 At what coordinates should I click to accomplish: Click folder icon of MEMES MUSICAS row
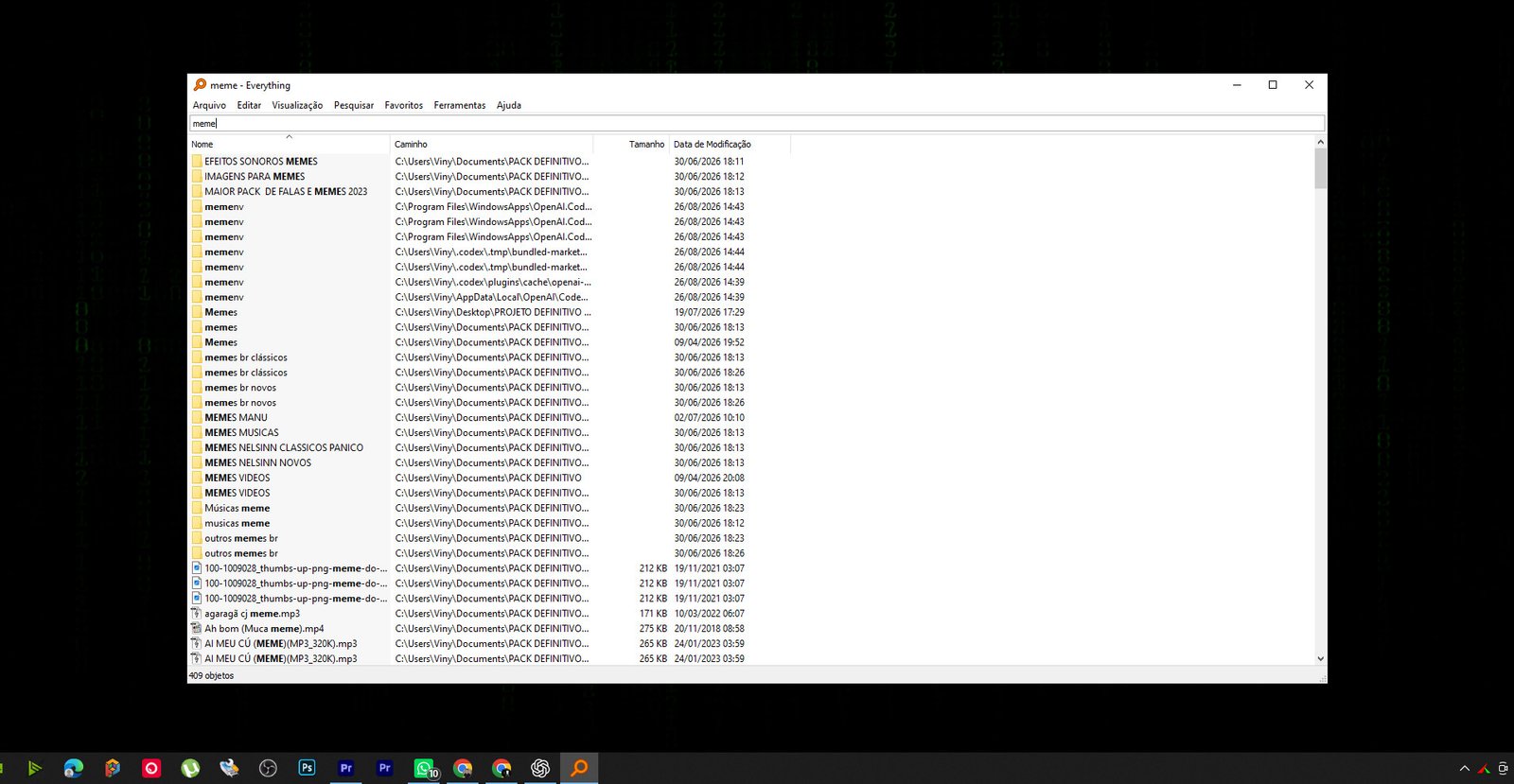[197, 433]
